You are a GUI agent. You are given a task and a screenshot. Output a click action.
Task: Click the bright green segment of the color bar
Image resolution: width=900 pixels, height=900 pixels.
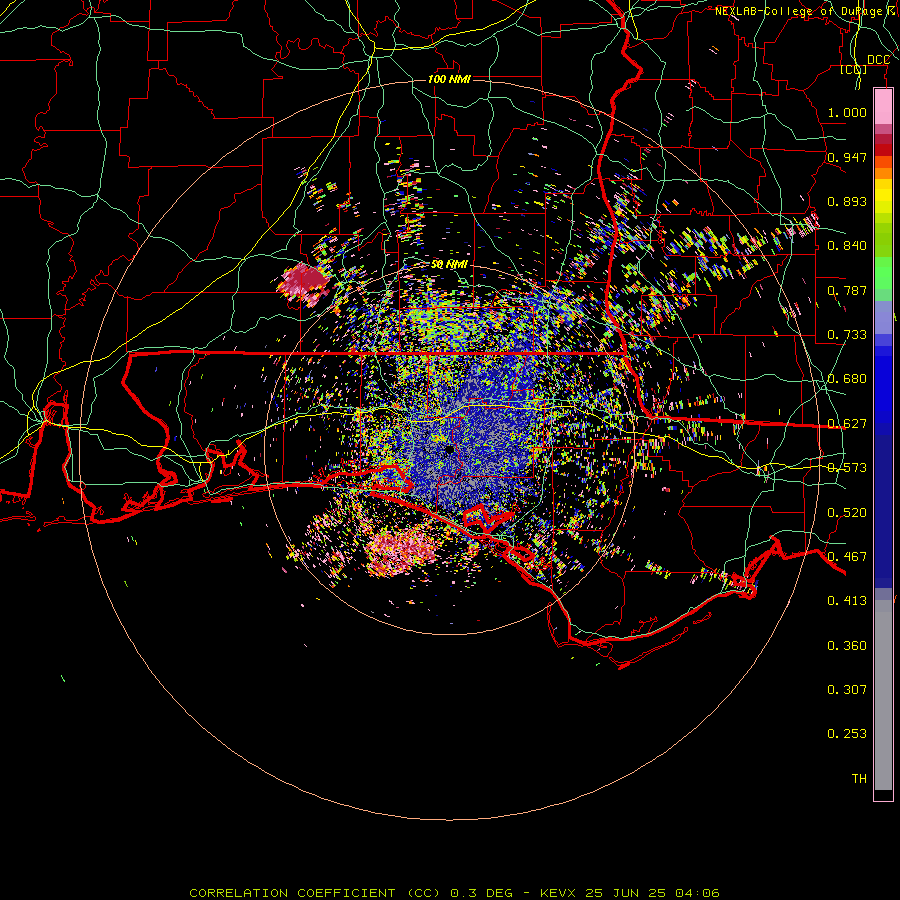[x=883, y=273]
